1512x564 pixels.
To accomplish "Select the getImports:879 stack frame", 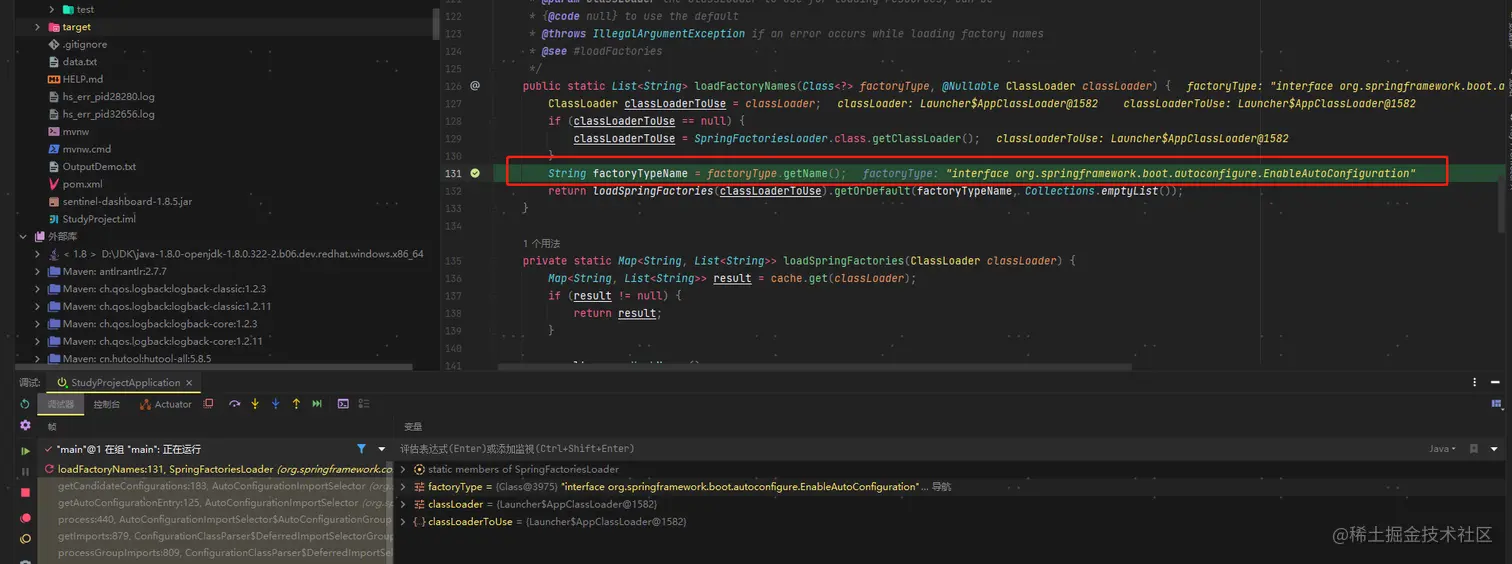I will [x=216, y=536].
